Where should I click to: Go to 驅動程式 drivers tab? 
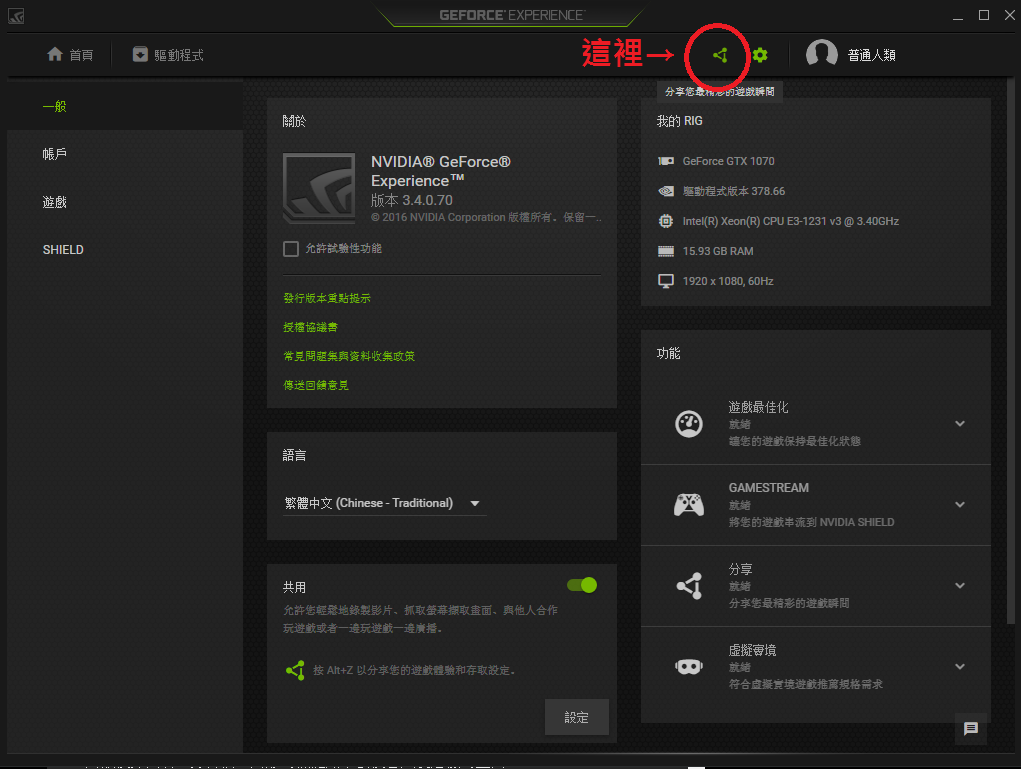click(x=168, y=55)
